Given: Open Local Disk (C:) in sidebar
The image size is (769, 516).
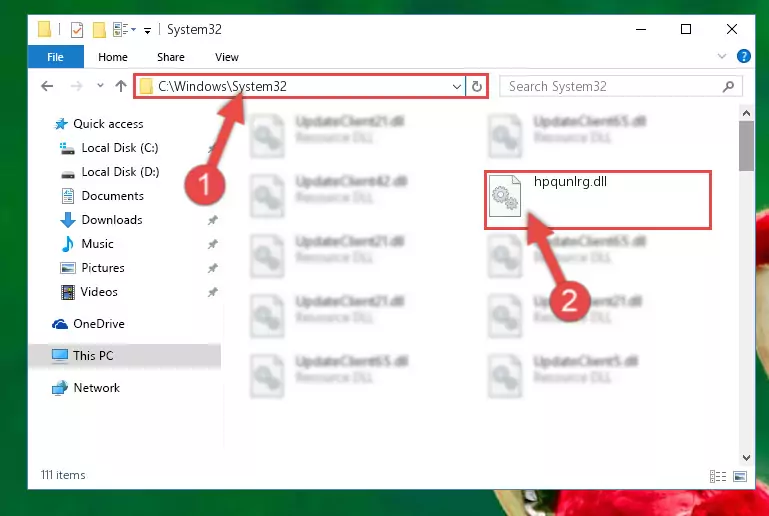Looking at the screenshot, I should (x=120, y=148).
